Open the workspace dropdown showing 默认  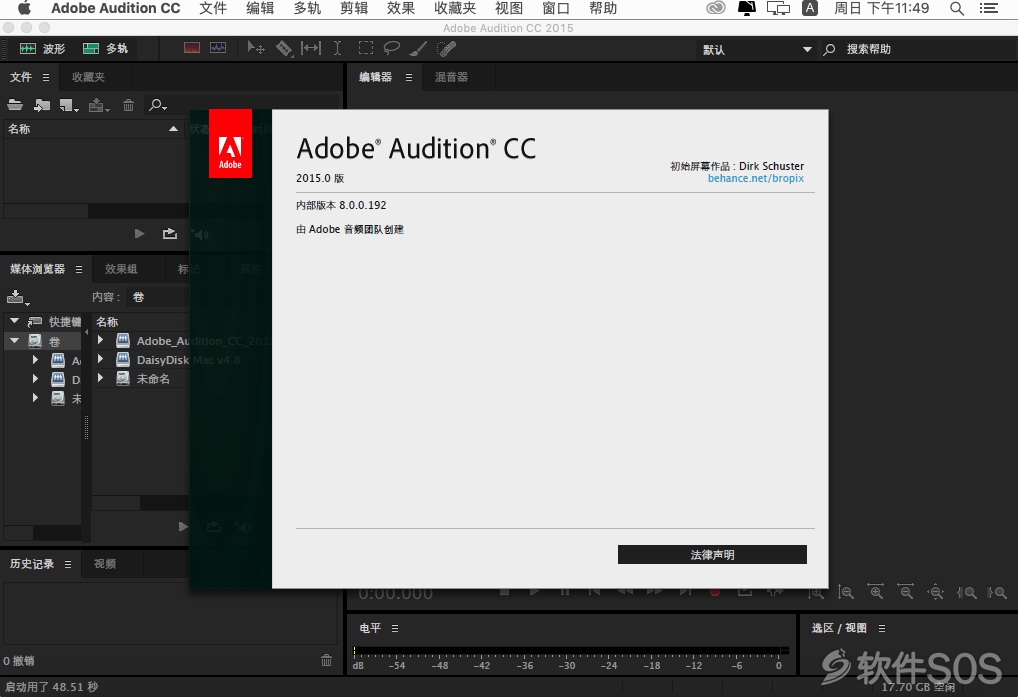756,49
